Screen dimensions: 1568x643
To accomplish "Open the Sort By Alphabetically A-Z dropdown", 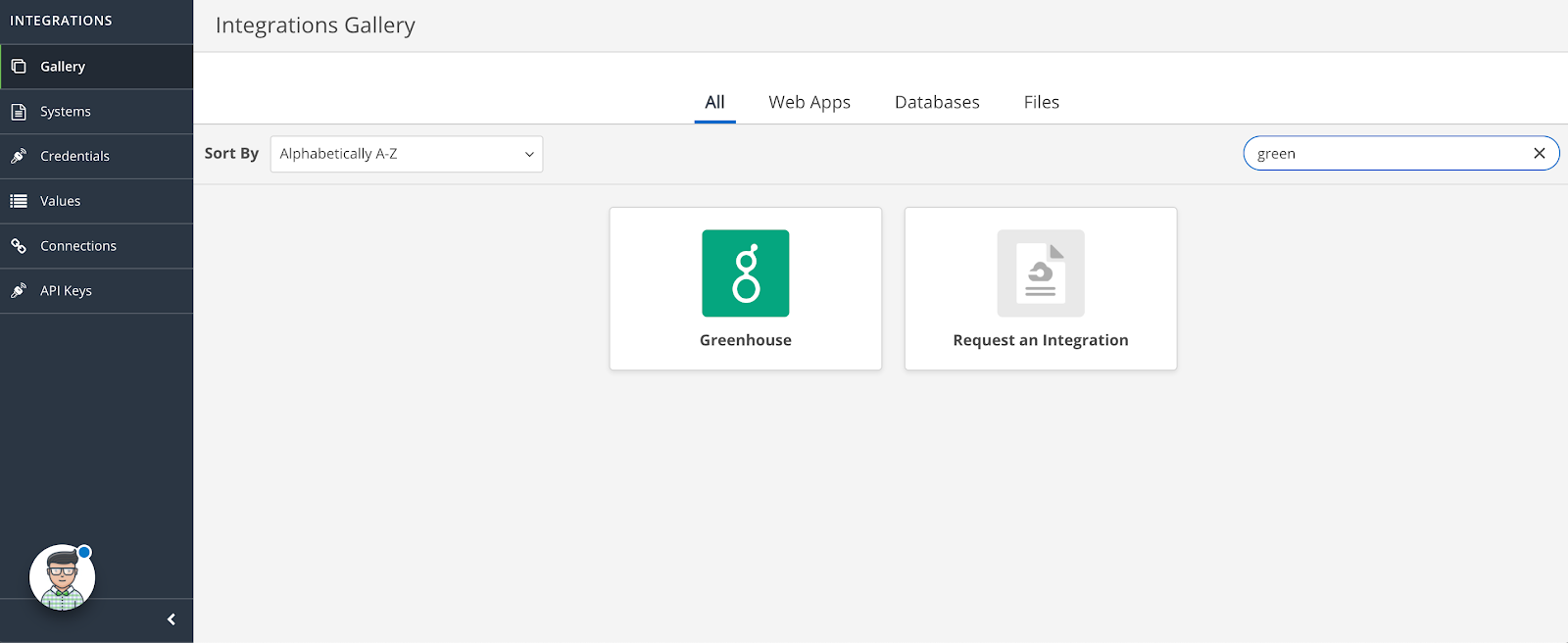I will (407, 154).
